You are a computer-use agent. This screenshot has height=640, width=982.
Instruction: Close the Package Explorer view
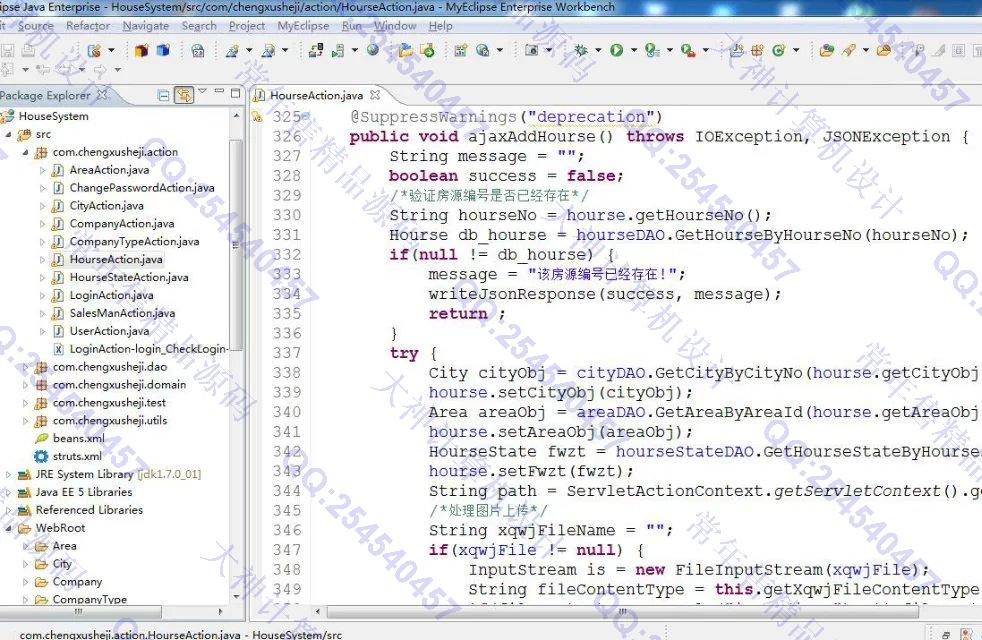pos(103,95)
